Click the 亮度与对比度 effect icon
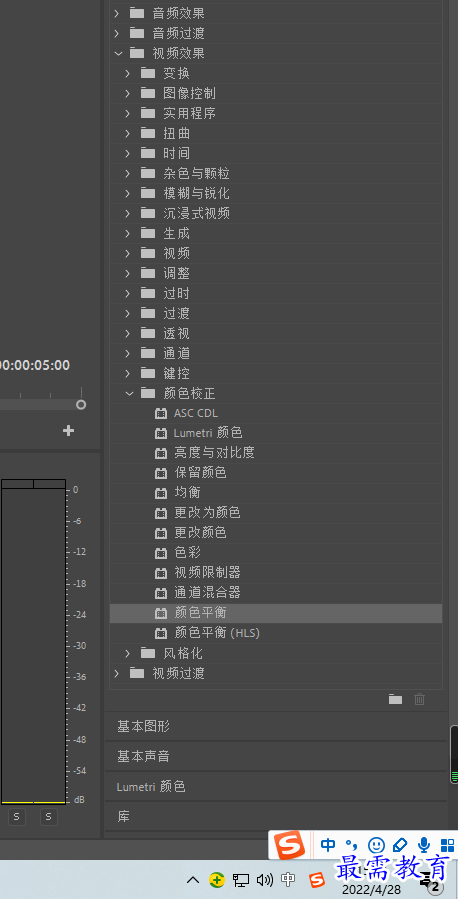The image size is (458, 899). (x=161, y=453)
